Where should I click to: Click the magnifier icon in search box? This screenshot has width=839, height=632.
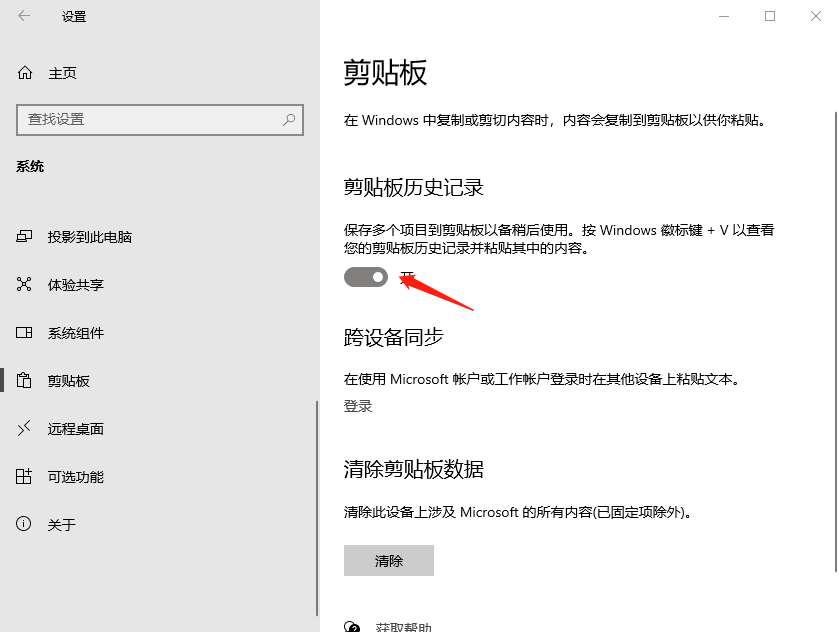point(288,120)
